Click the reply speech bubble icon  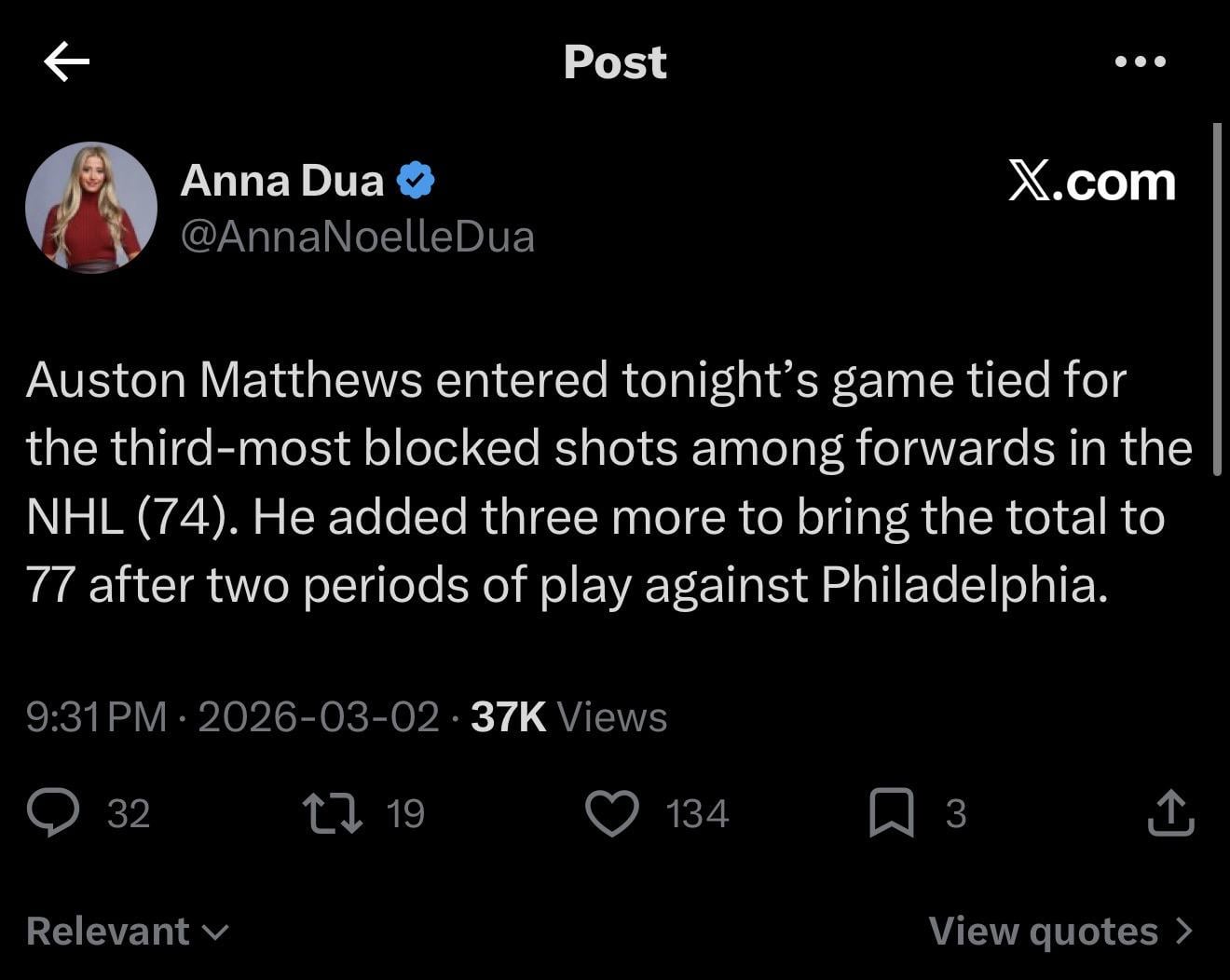[x=53, y=812]
